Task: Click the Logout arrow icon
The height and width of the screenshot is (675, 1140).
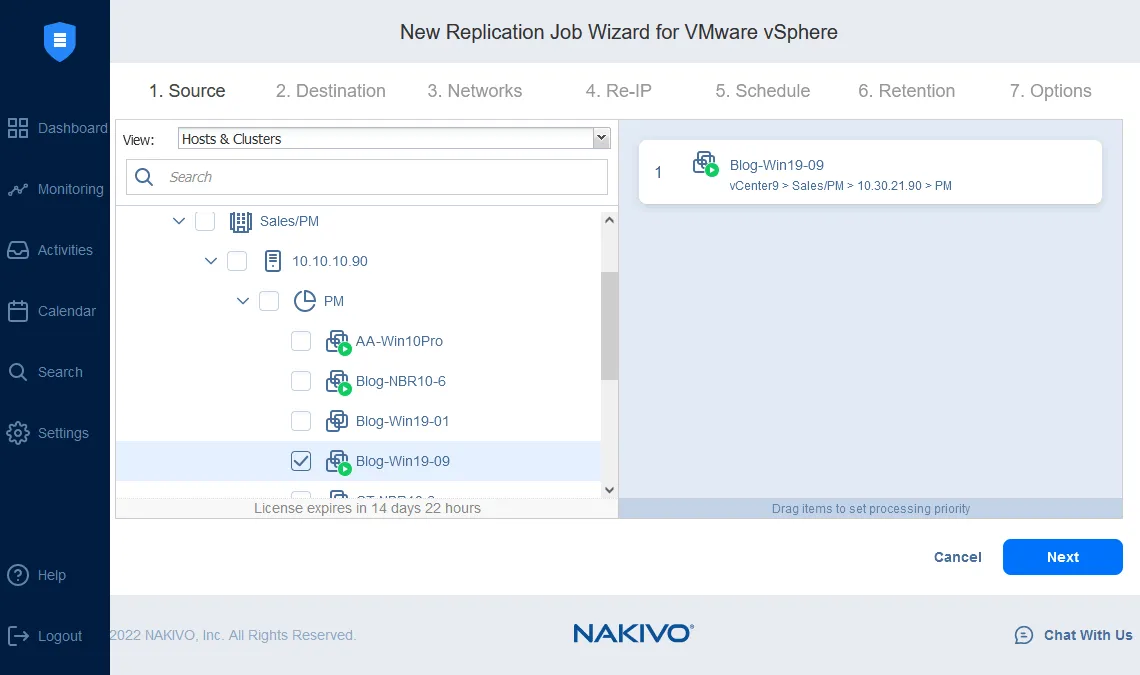Action: click(18, 636)
